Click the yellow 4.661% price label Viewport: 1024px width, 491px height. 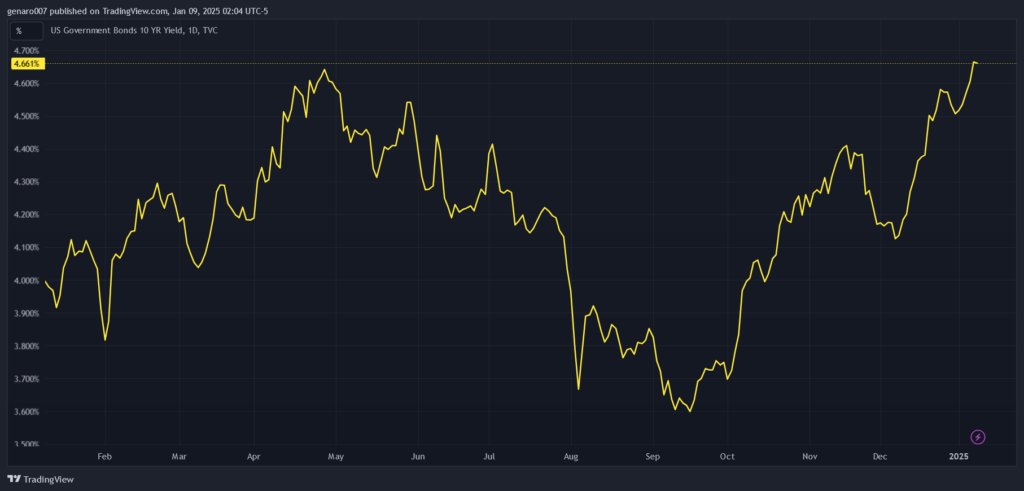26,64
